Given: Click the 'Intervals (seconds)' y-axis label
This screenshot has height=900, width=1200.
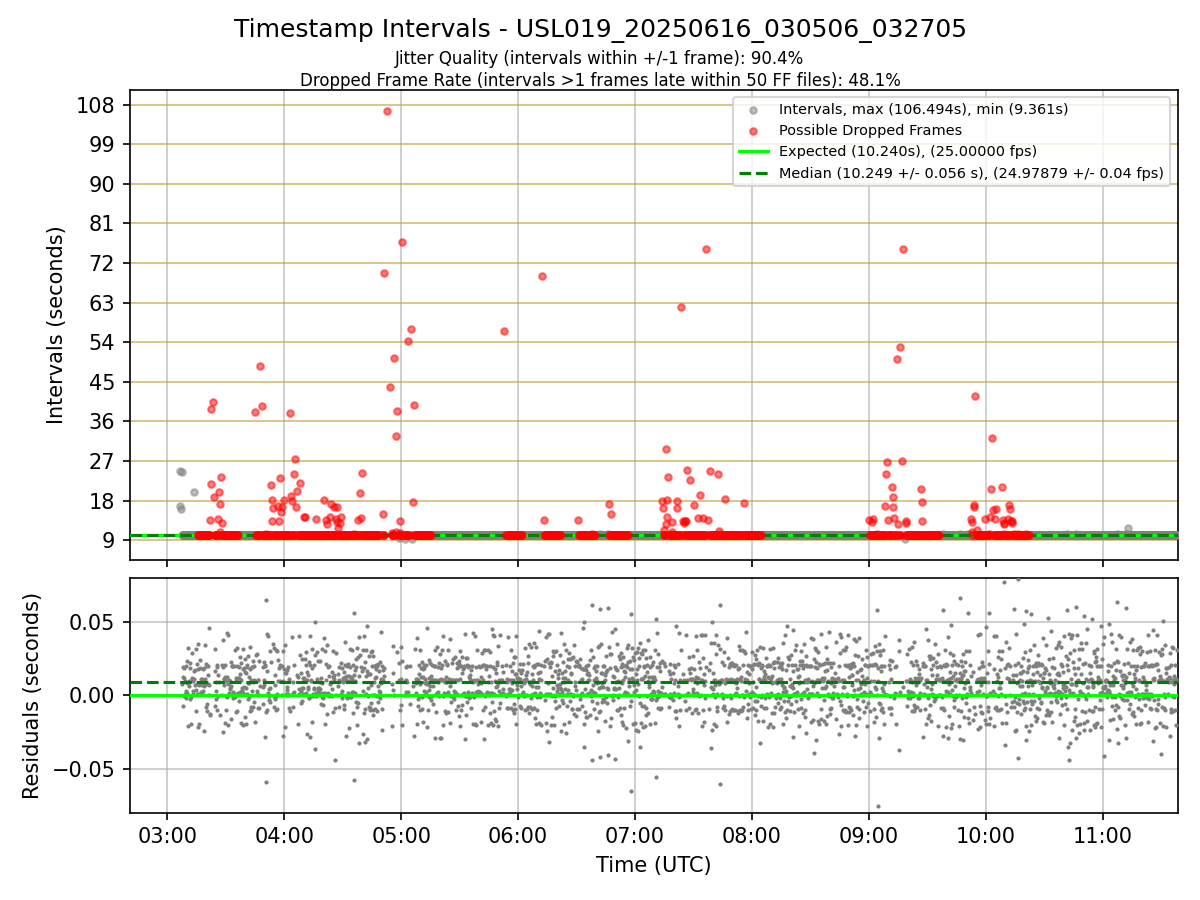Looking at the screenshot, I should (x=56, y=325).
